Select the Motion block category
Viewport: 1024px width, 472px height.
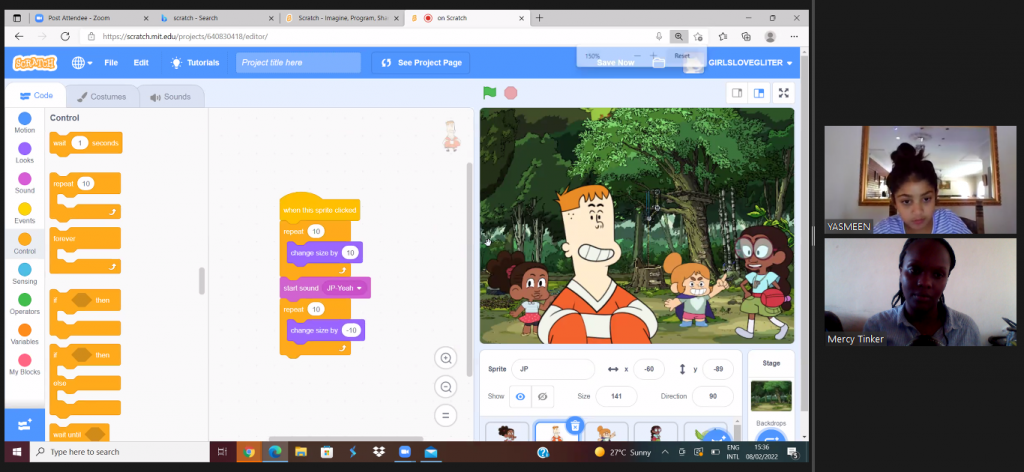click(x=25, y=122)
